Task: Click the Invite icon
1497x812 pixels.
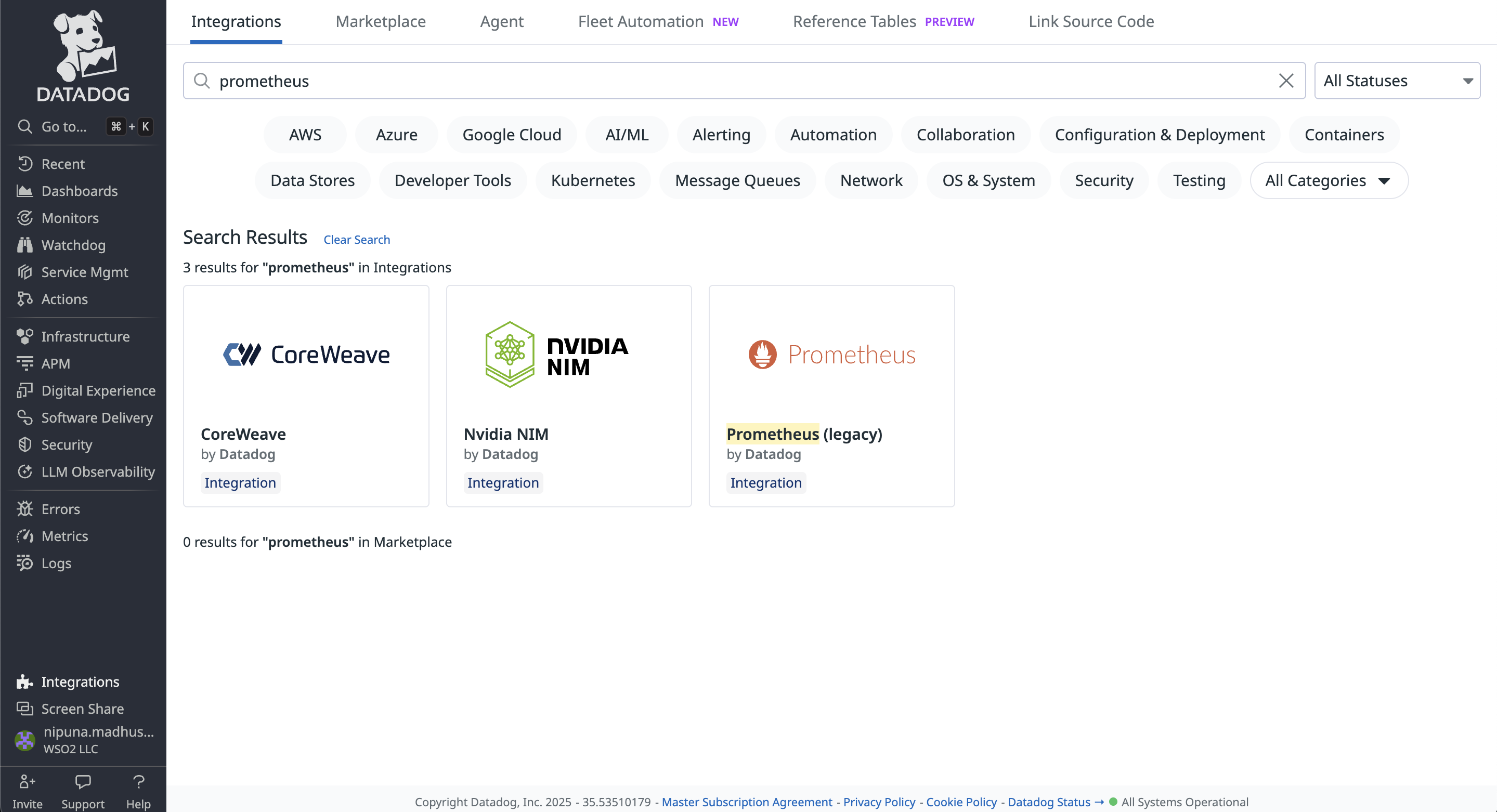Action: tap(28, 782)
